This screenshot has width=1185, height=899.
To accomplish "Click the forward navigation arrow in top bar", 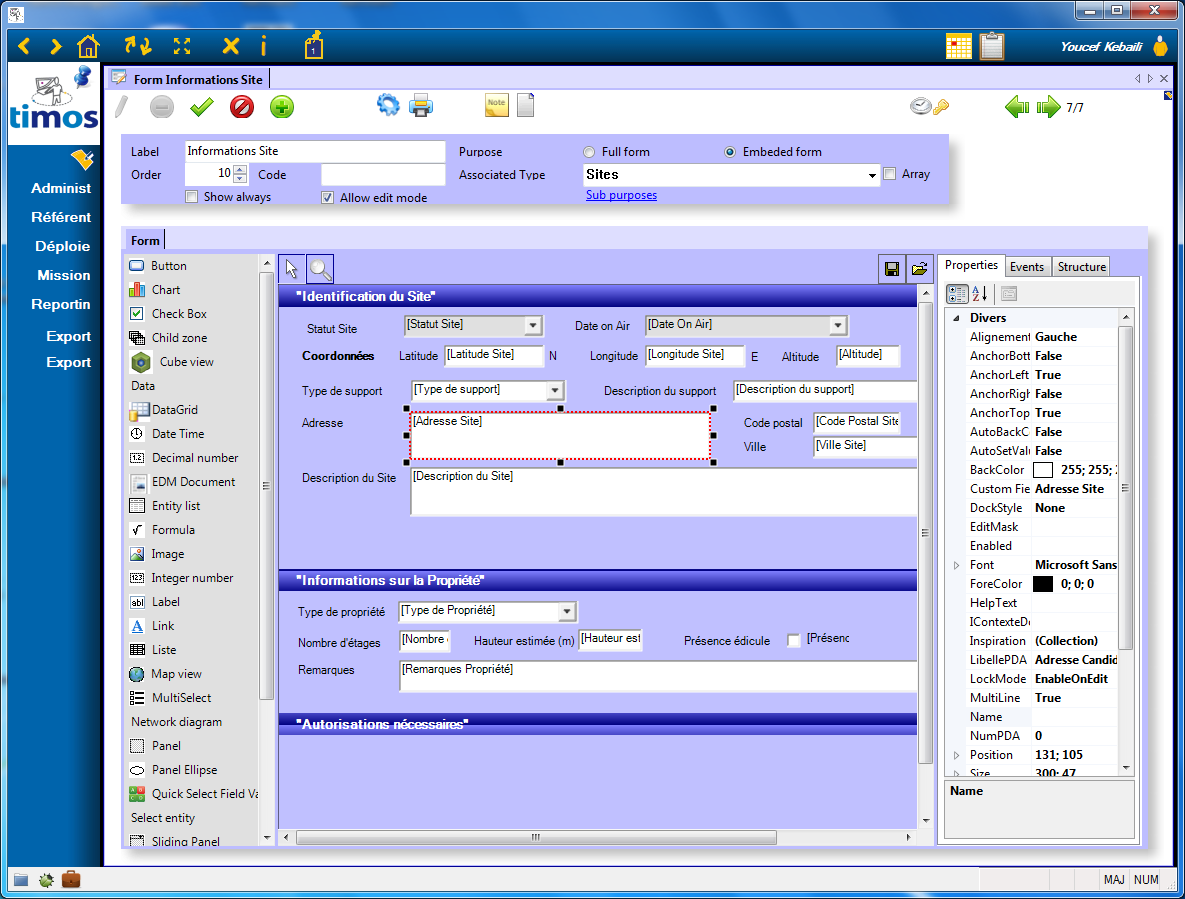I will coord(55,47).
